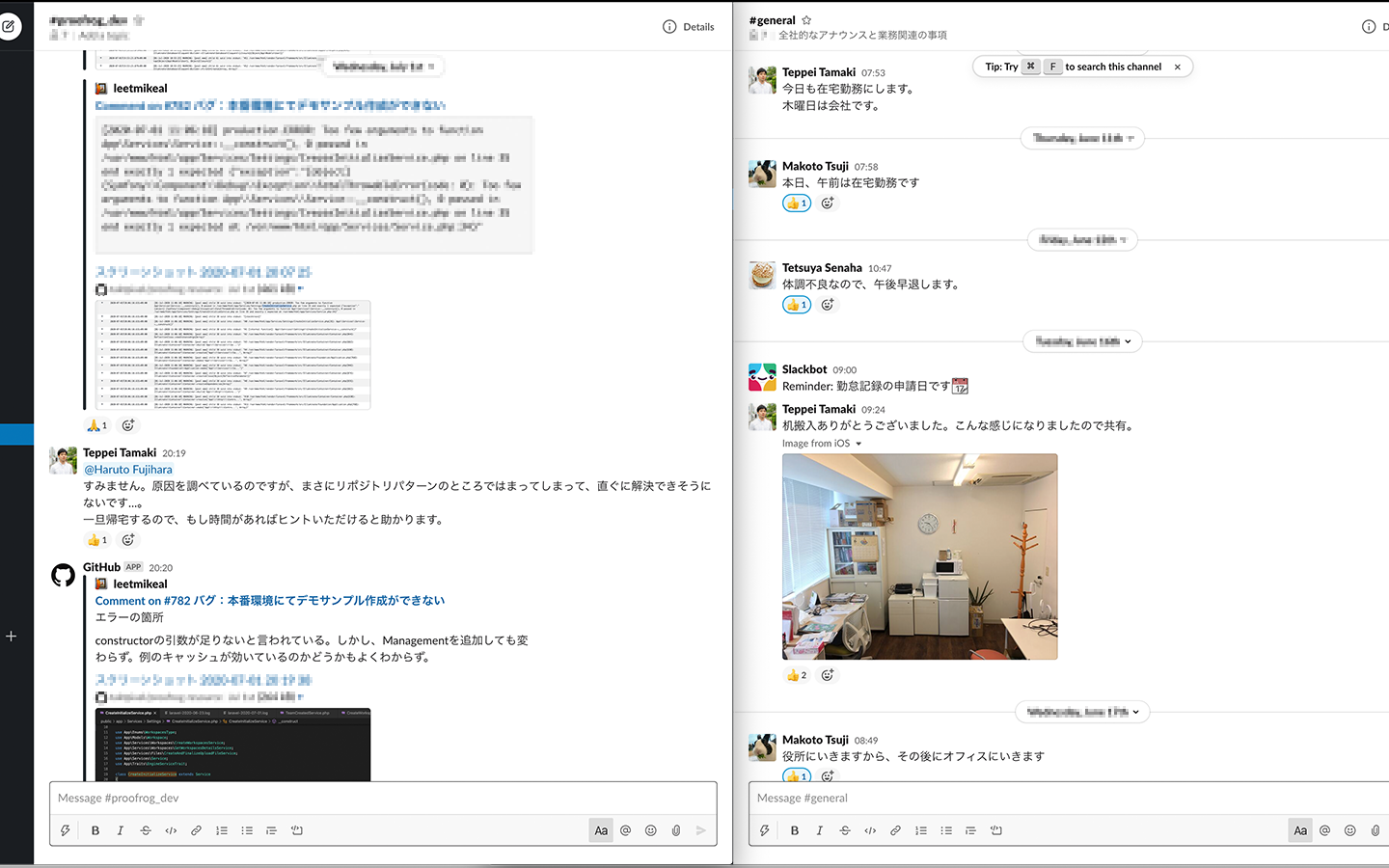
Task: Attach a file in the #proofrog_dev composer
Action: coord(676,830)
